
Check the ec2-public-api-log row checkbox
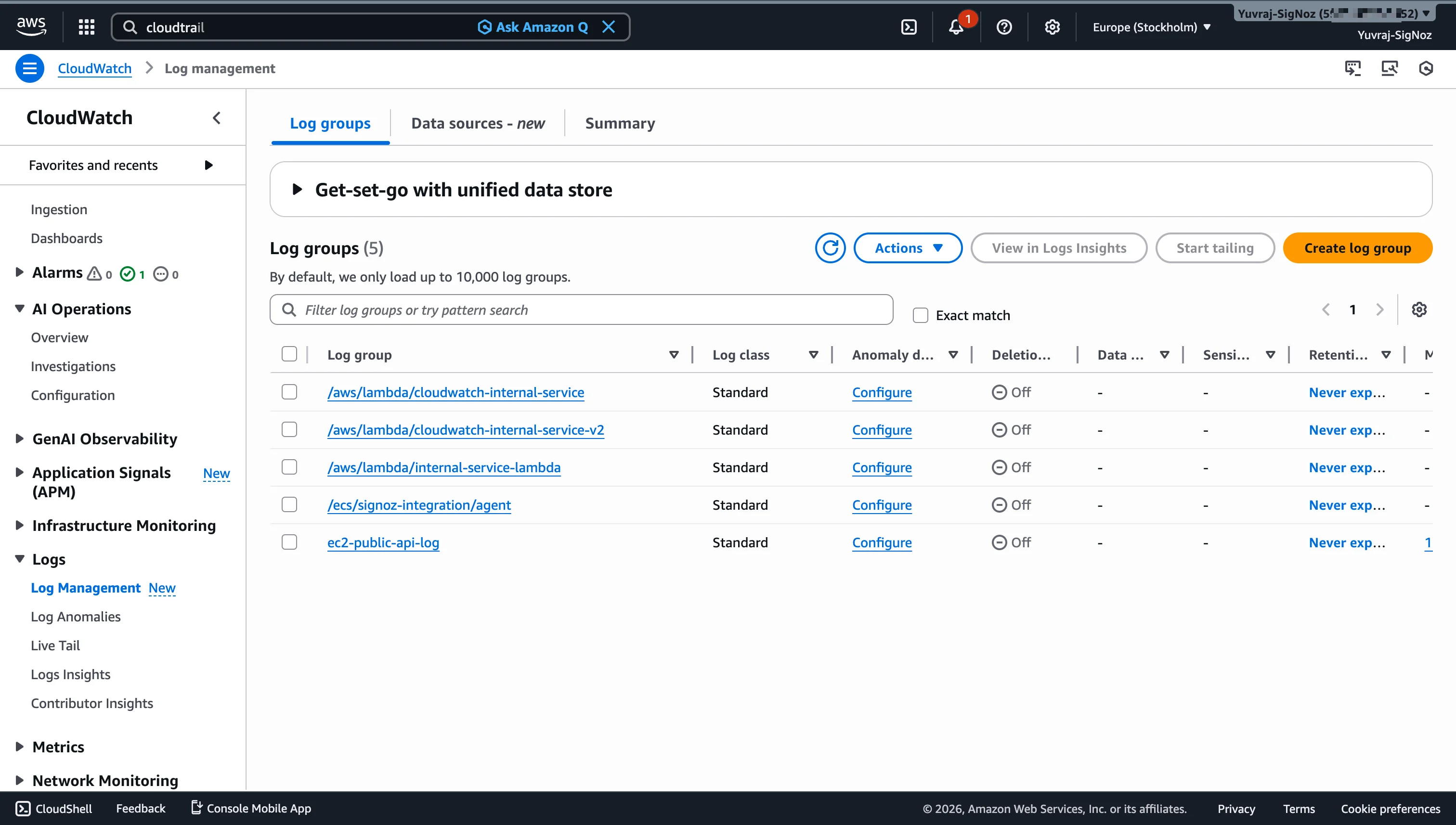tap(289, 541)
